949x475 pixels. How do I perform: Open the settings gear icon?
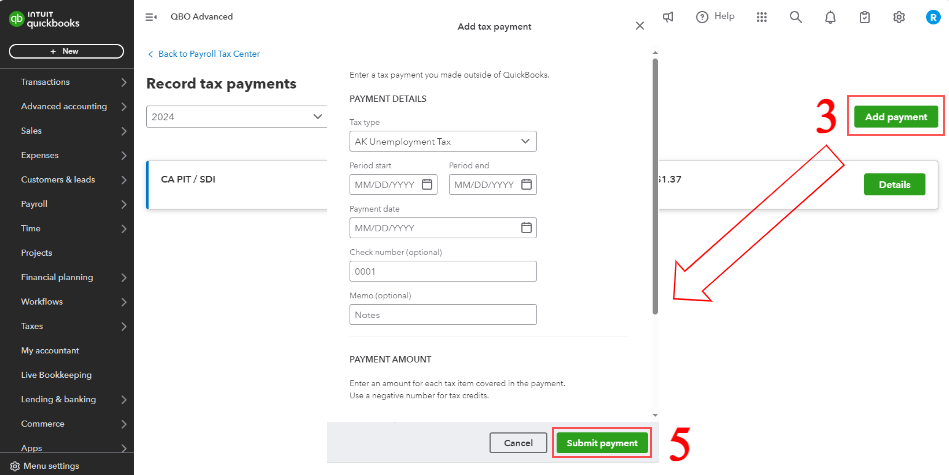point(899,17)
